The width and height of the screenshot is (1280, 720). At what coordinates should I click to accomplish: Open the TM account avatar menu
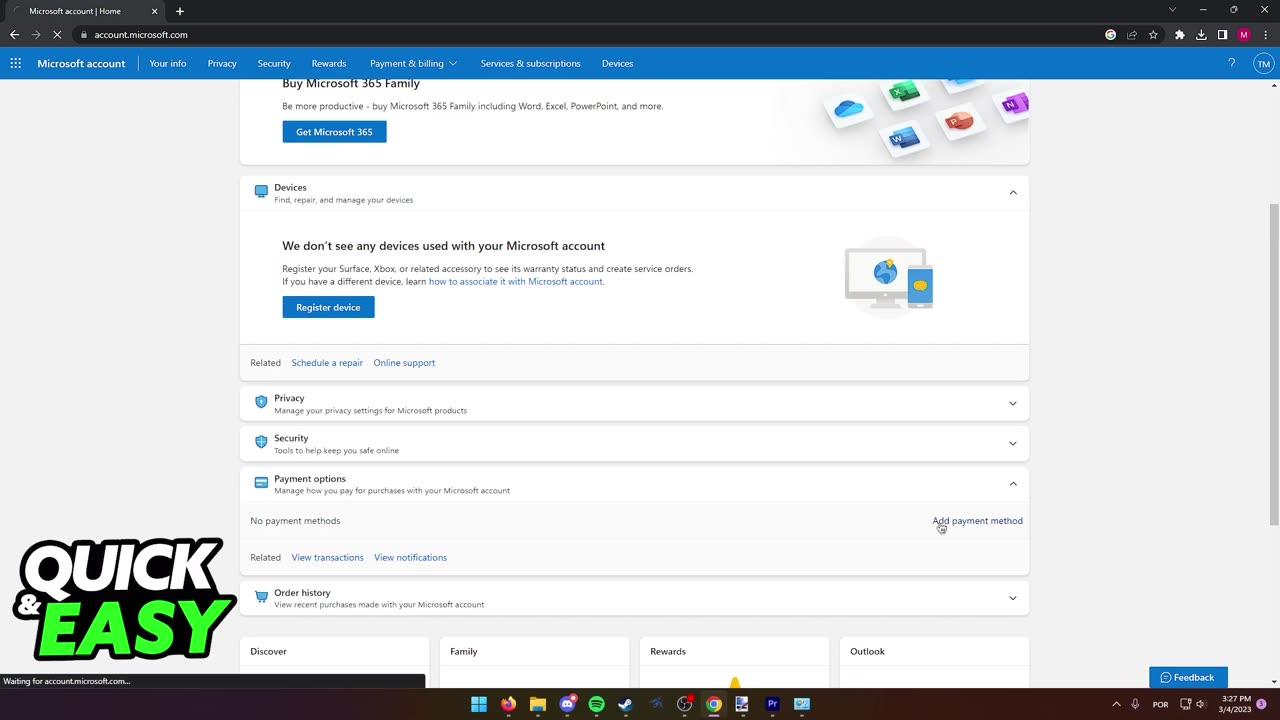coord(1263,63)
